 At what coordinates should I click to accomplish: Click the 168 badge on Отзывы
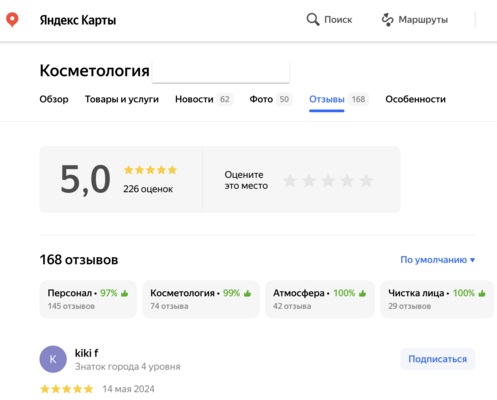358,99
